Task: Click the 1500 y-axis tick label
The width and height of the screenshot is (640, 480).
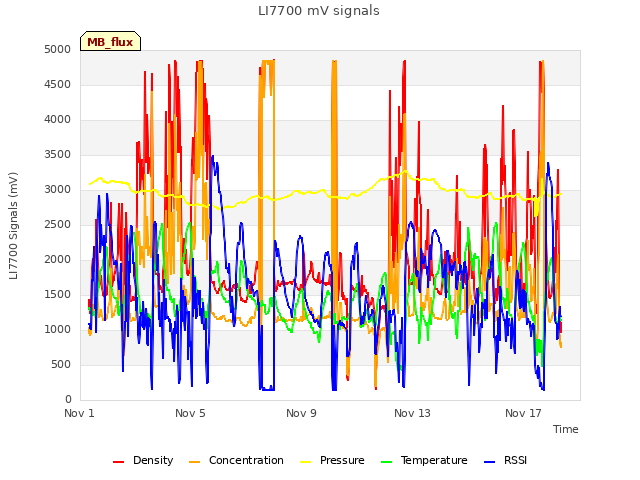Action: click(x=58, y=295)
